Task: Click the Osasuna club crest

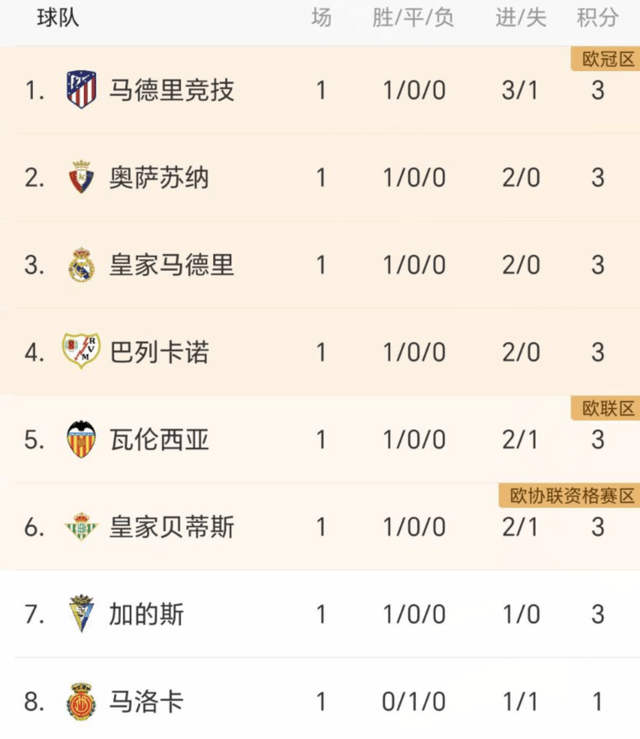Action: click(81, 177)
